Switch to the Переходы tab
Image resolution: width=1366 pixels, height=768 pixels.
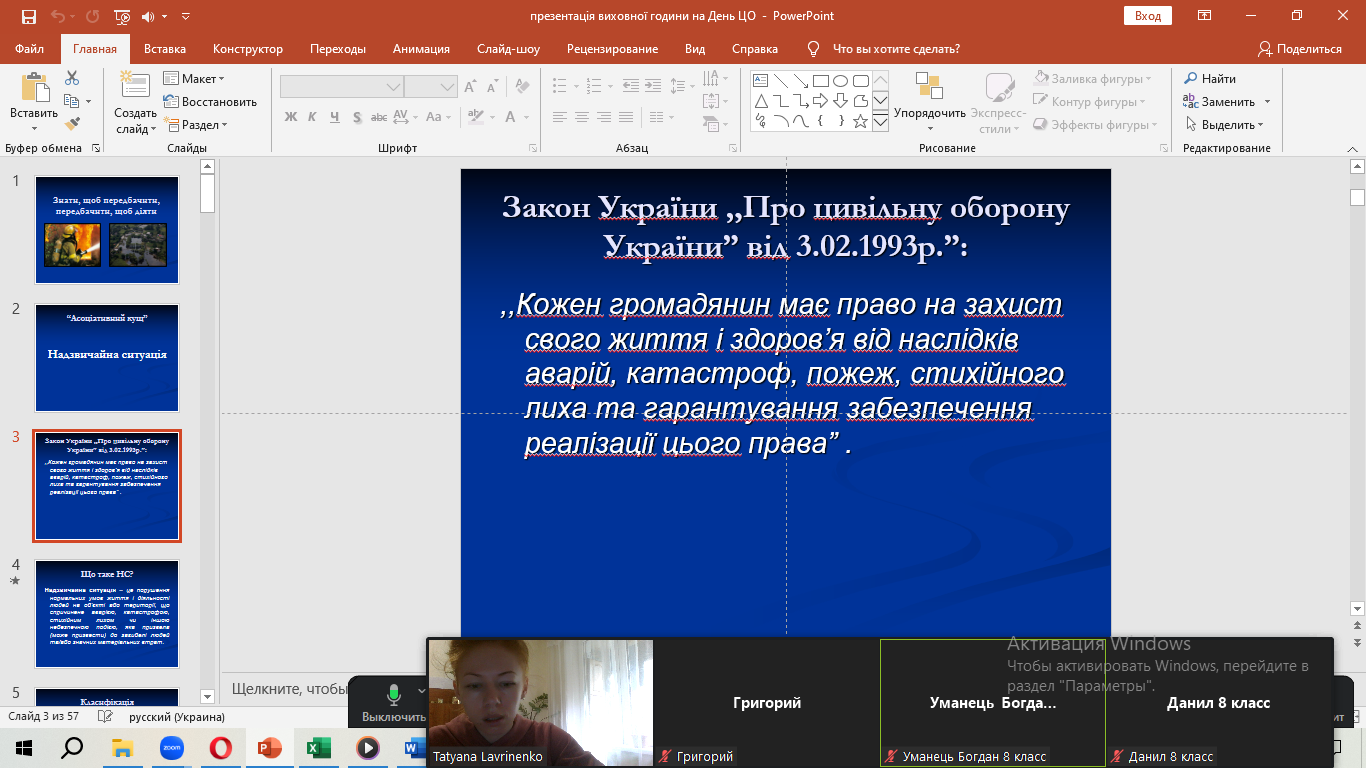pos(338,49)
